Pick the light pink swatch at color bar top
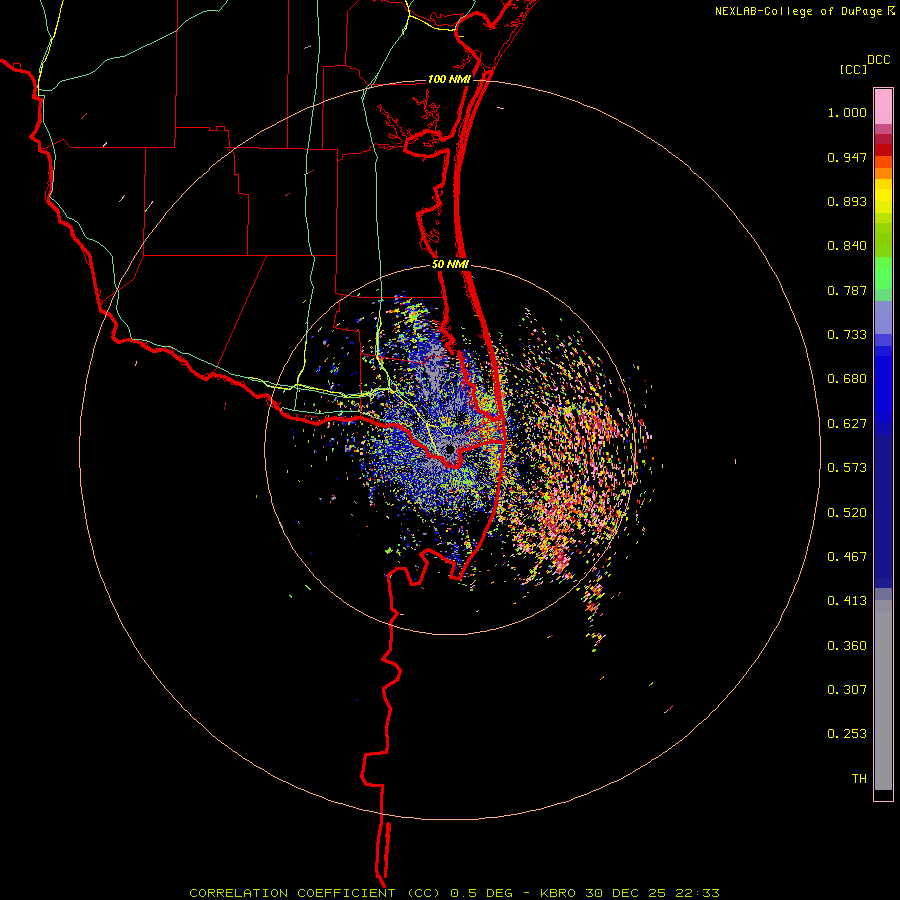The image size is (900, 900). (883, 107)
